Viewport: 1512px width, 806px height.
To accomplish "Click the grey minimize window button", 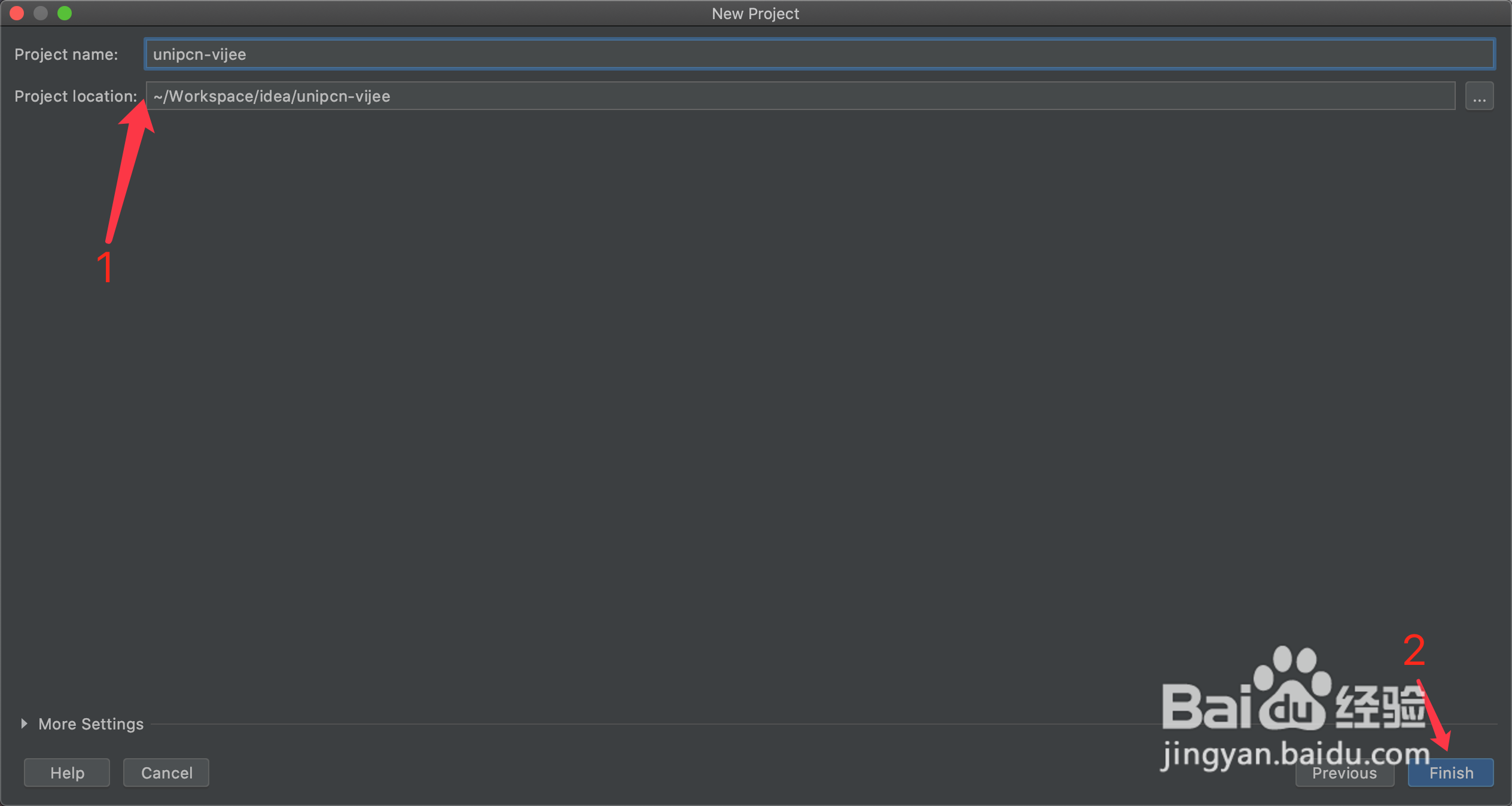I will [41, 13].
